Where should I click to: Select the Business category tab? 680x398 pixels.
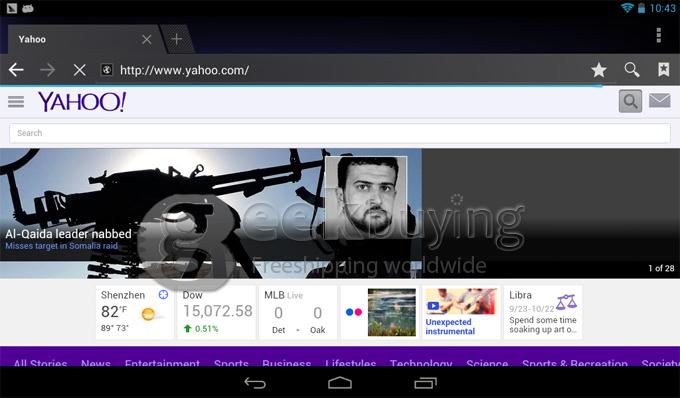point(287,363)
